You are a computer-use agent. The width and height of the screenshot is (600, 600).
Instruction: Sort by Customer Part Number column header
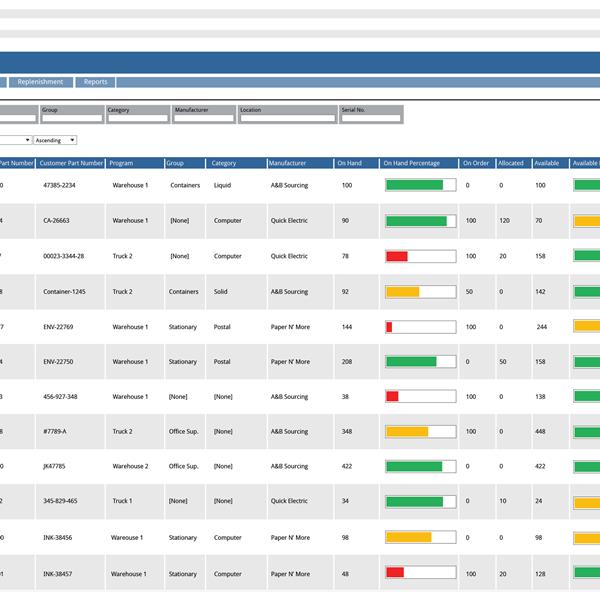click(71, 163)
